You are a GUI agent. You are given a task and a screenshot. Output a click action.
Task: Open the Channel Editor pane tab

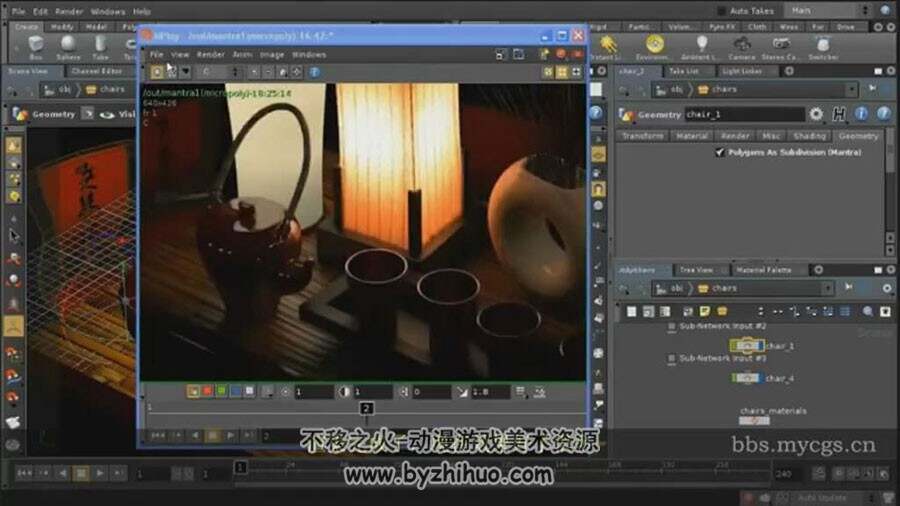[96, 71]
